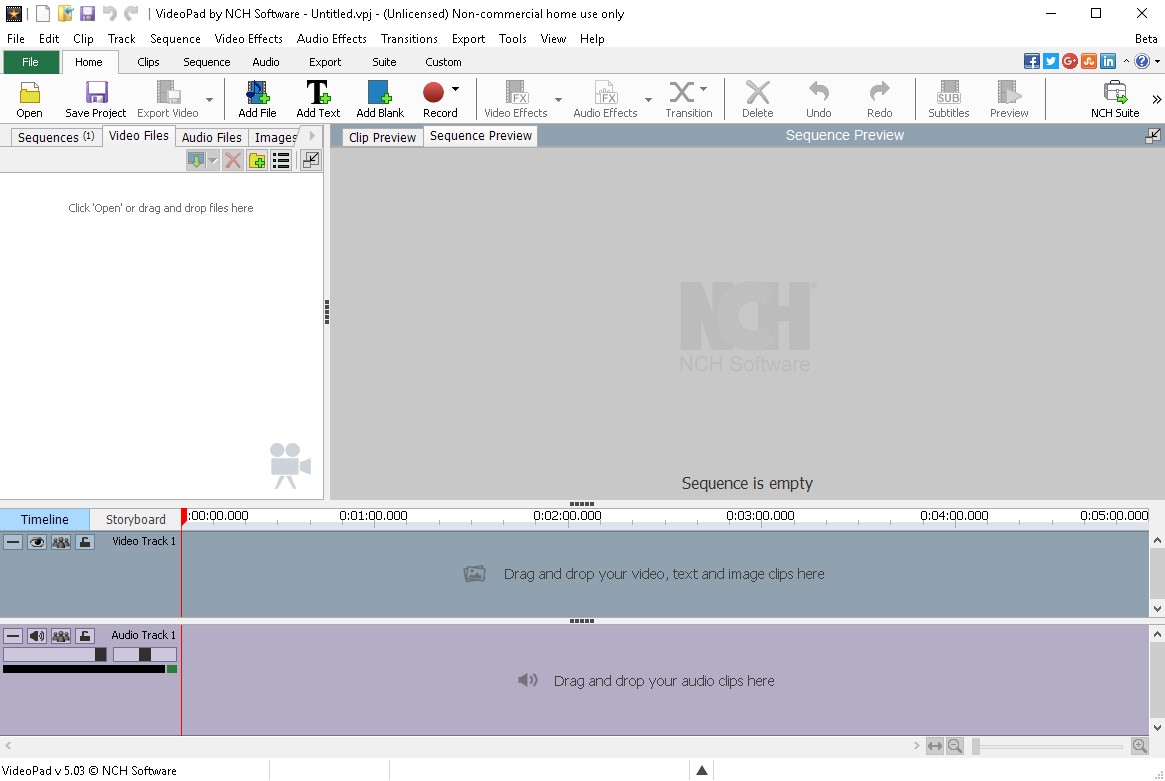Click the Undo button
Image resolution: width=1165 pixels, height=781 pixels.
coord(818,97)
